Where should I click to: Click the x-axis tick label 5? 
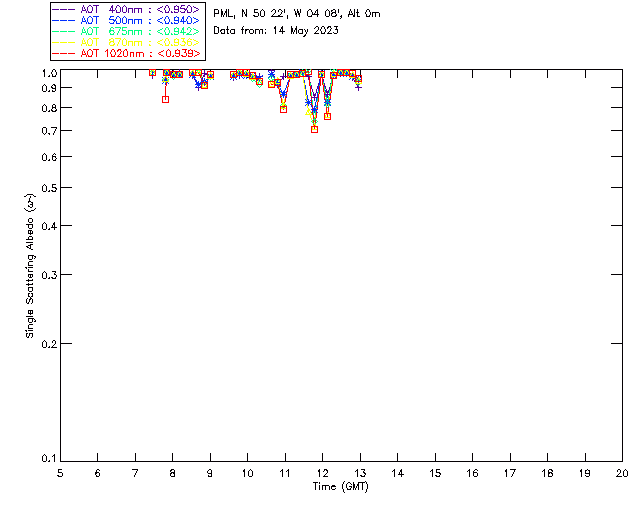(60, 473)
